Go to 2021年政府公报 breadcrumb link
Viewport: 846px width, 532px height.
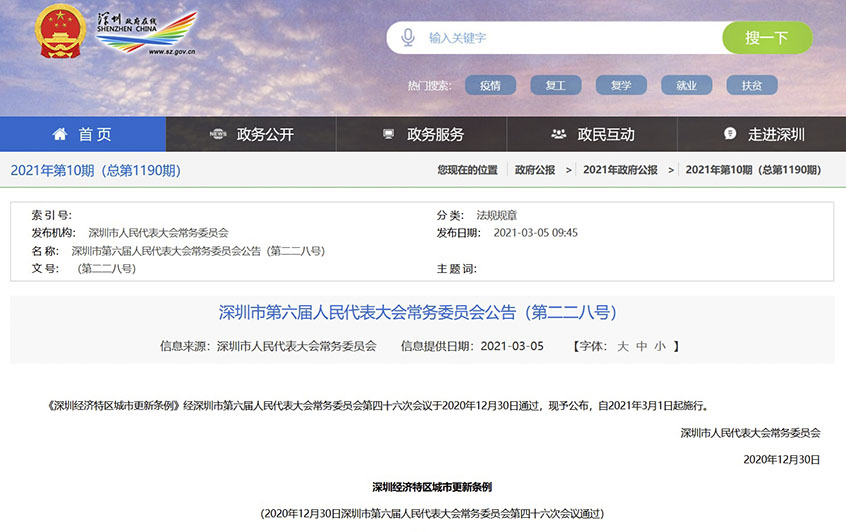click(620, 170)
